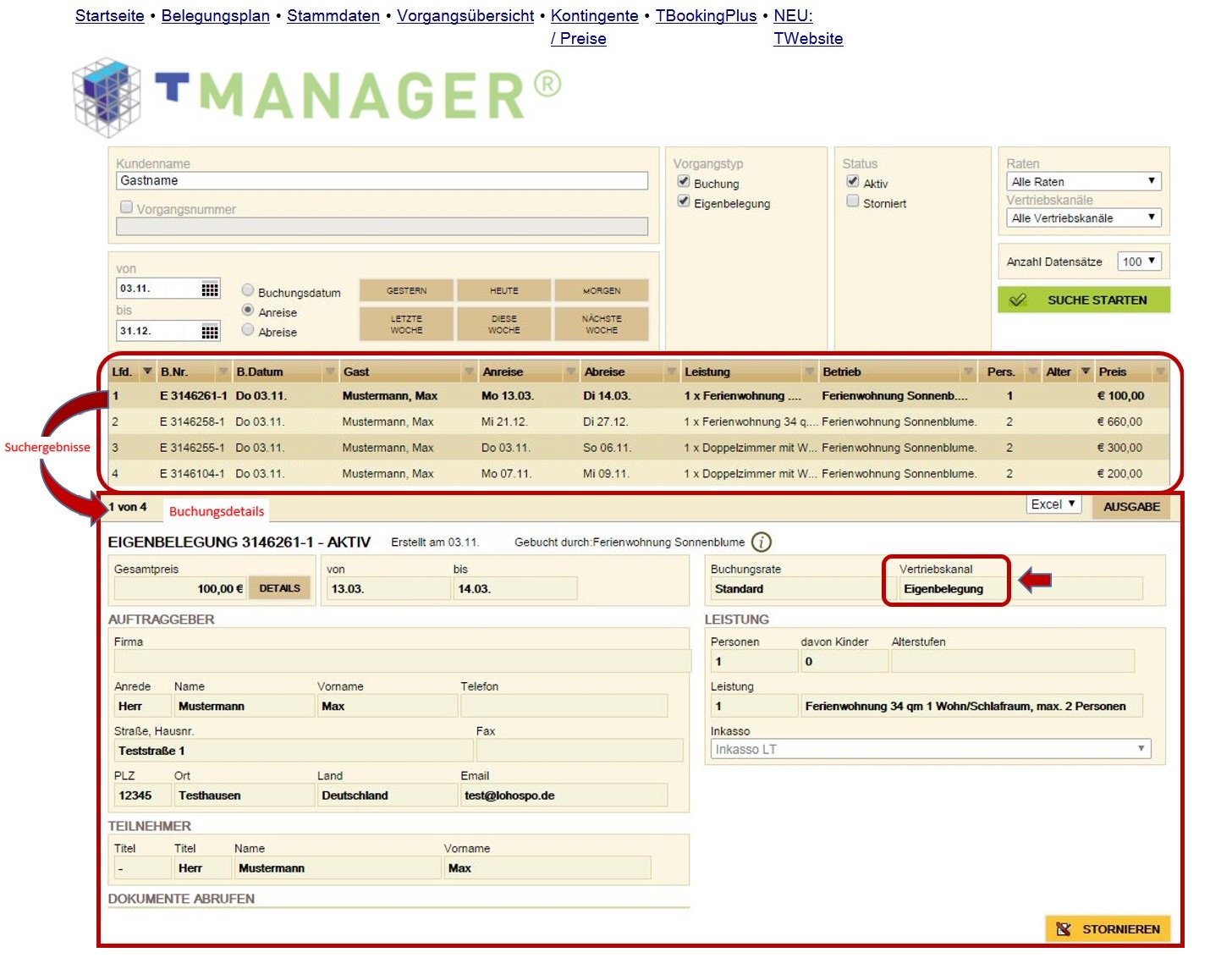This screenshot has width=1210, height=980.
Task: Uncheck the Eigenbelegung checkbox
Action: (x=684, y=201)
